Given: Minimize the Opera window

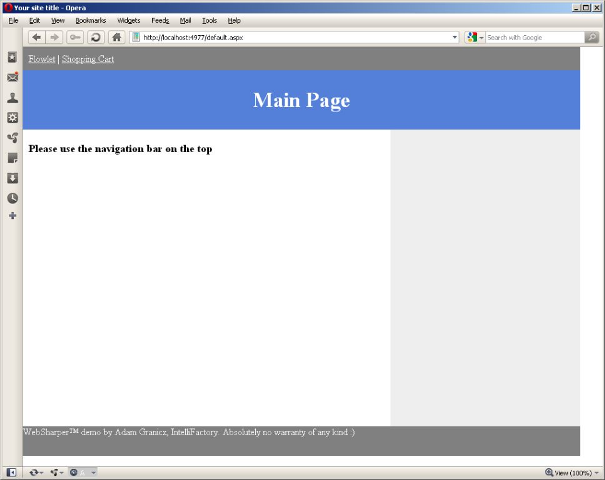Looking at the screenshot, I should coord(576,7).
